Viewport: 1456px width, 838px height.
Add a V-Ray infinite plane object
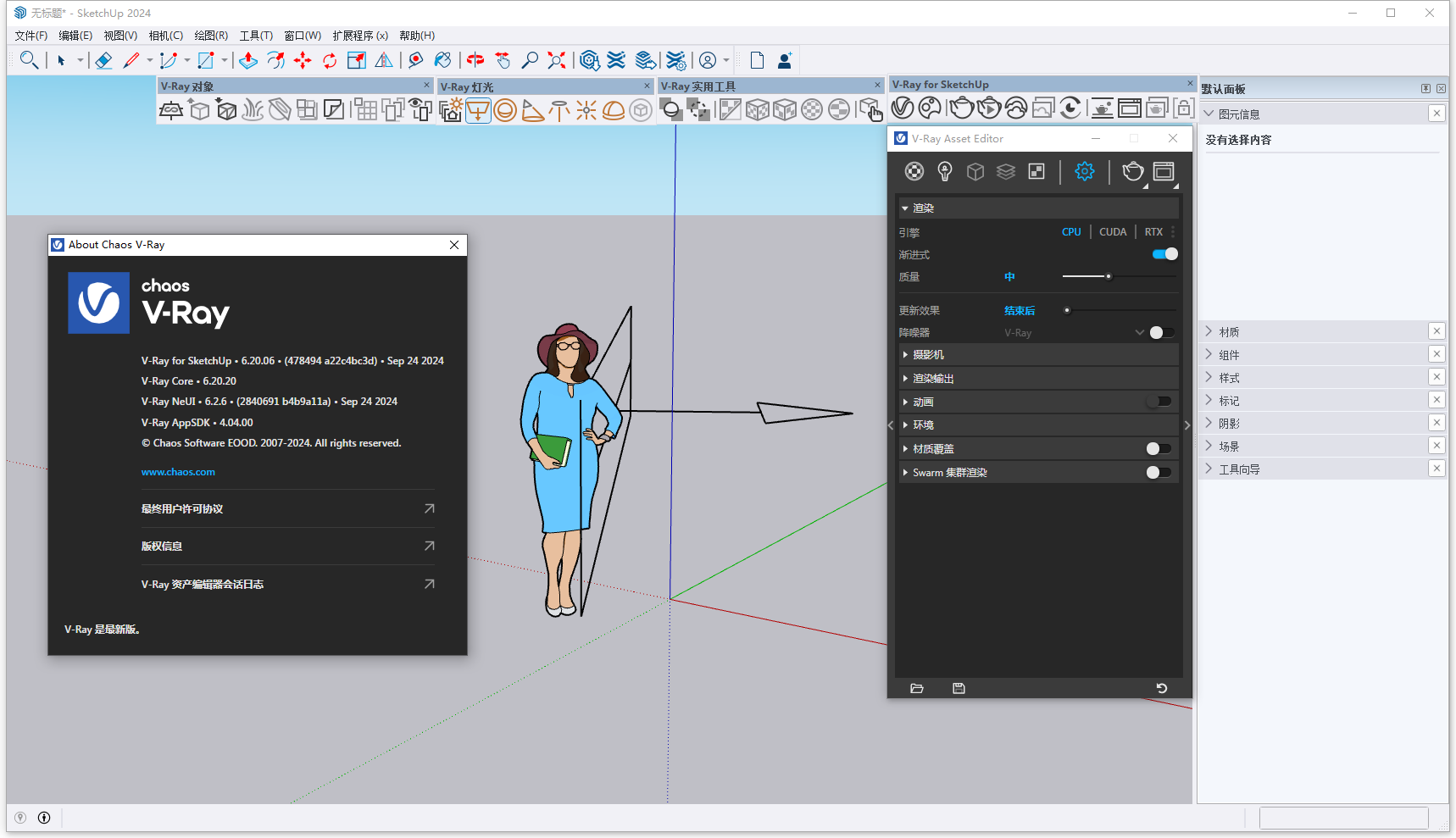tap(171, 110)
